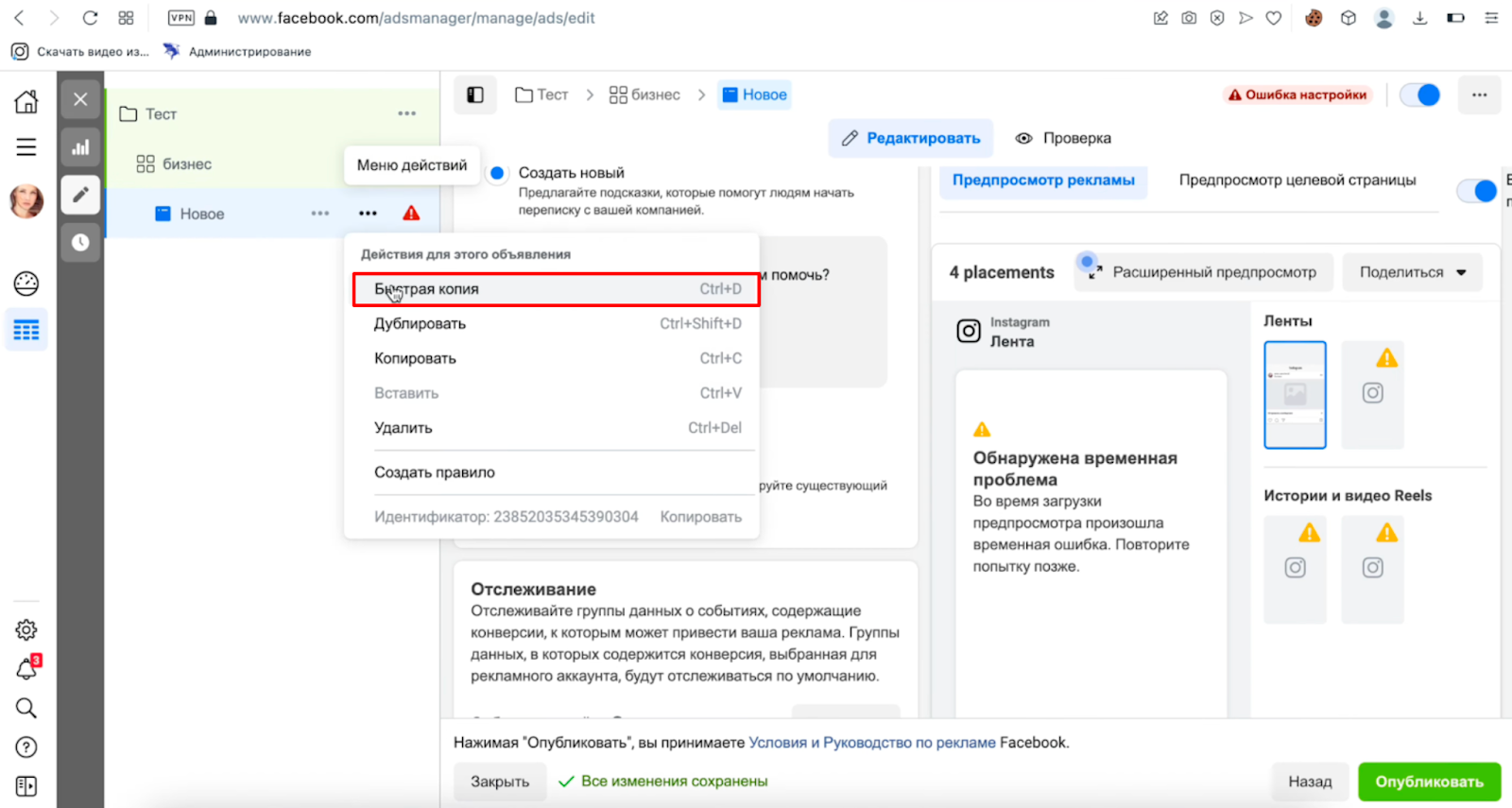The image size is (1512, 808).
Task: Open the bottom sidebar panel toggle icon
Action: [26, 786]
